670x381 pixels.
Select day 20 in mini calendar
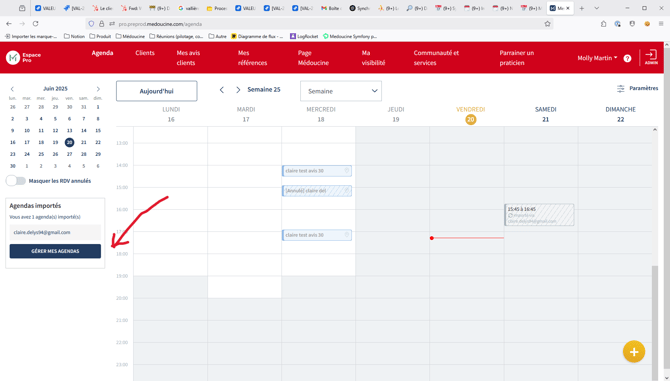pyautogui.click(x=70, y=142)
